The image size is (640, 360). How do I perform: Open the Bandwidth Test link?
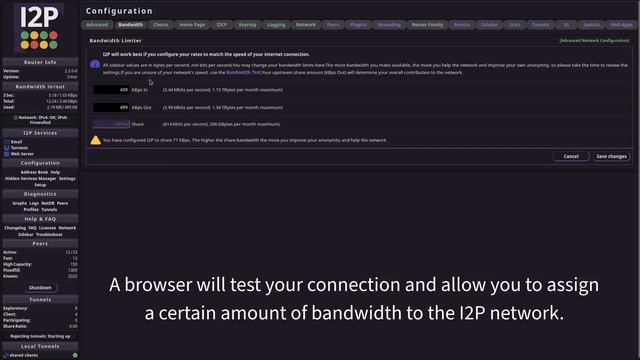pos(243,73)
